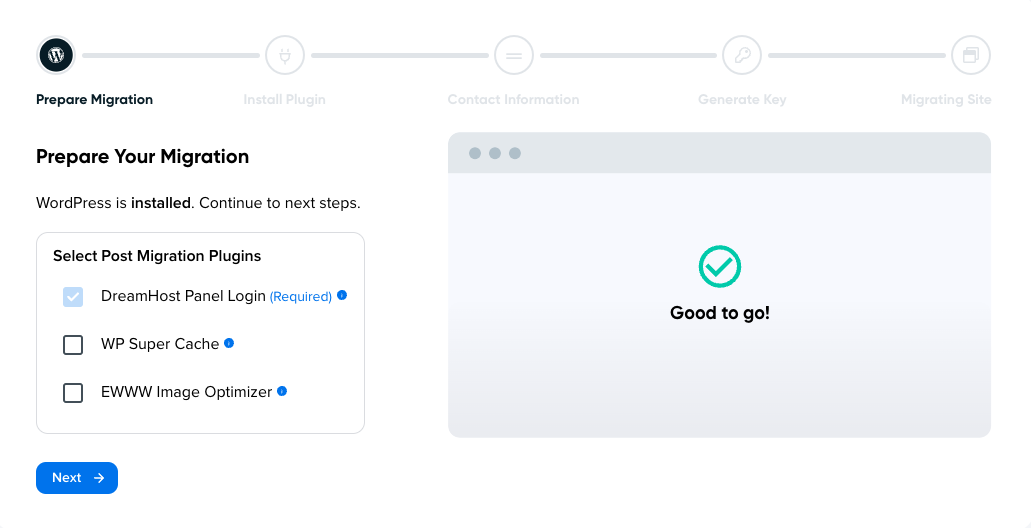Enable the WP Super Cache checkbox

pyautogui.click(x=73, y=345)
